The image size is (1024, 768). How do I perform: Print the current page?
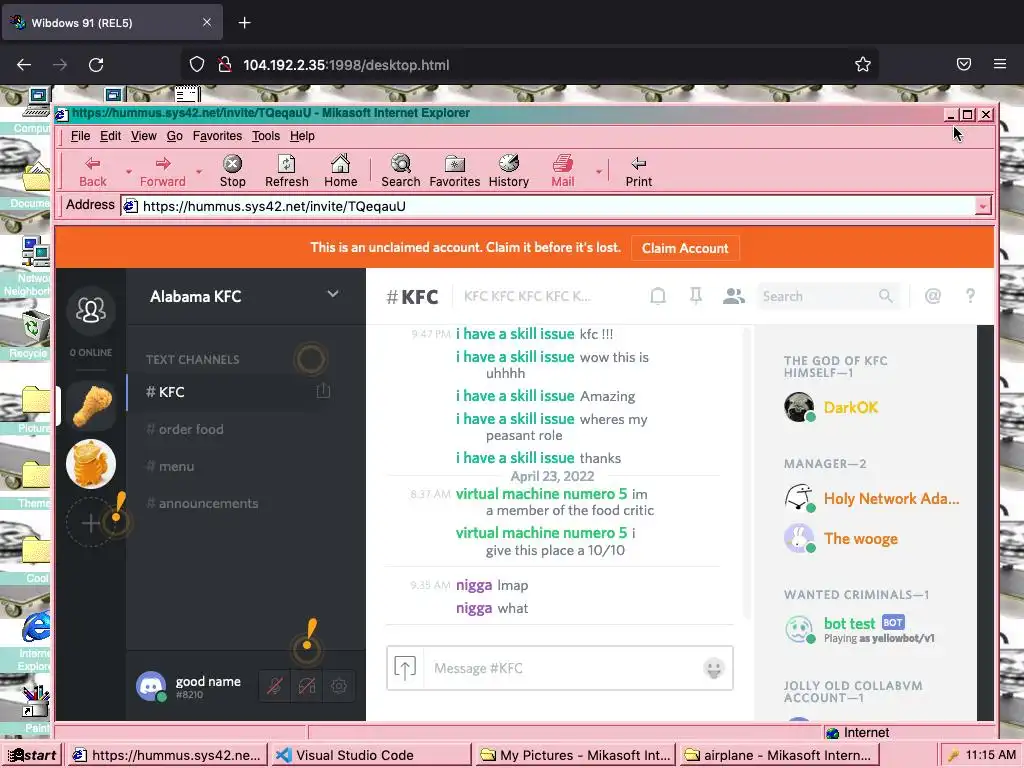click(x=639, y=171)
